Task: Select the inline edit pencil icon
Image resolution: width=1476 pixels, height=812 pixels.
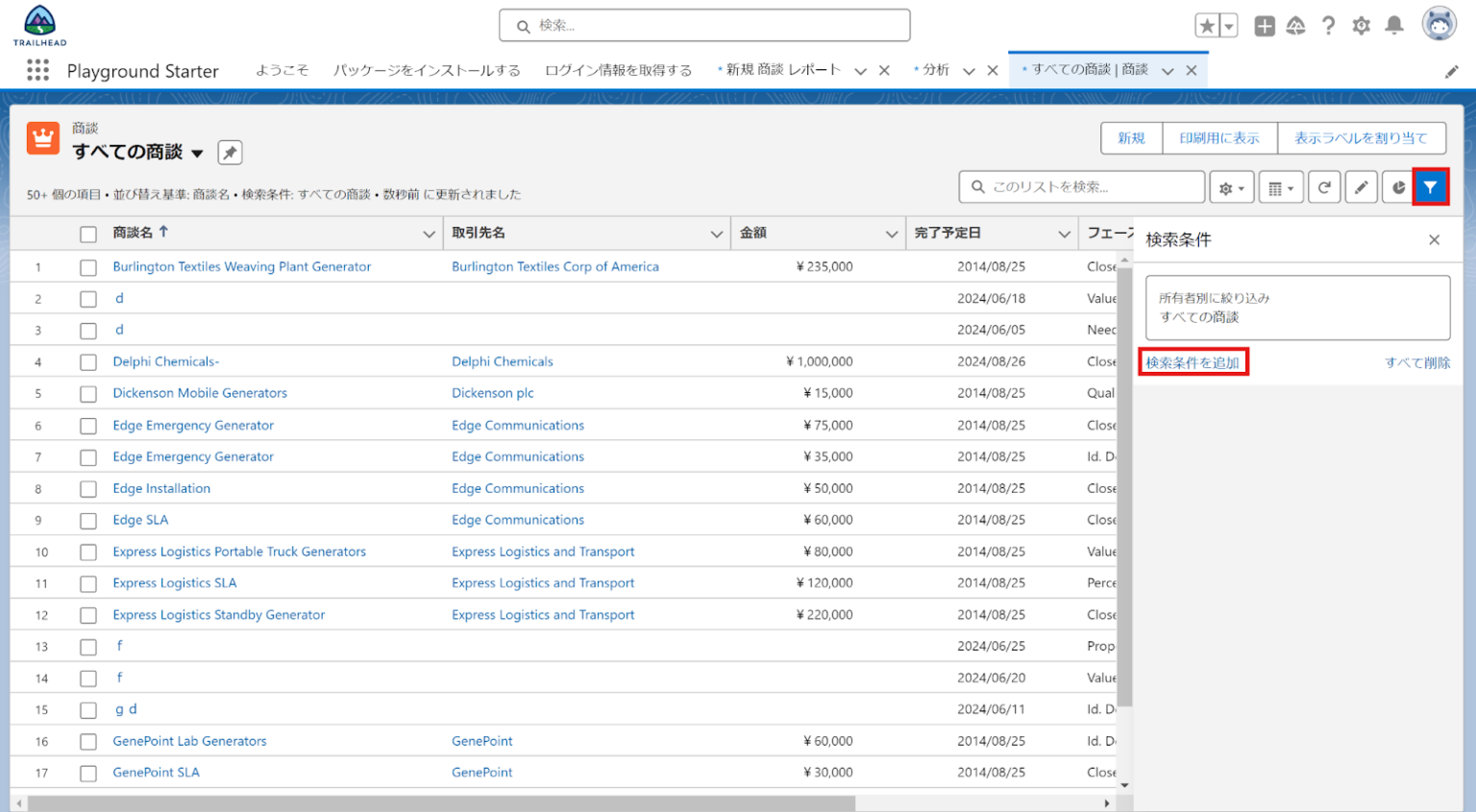Action: 1361,186
